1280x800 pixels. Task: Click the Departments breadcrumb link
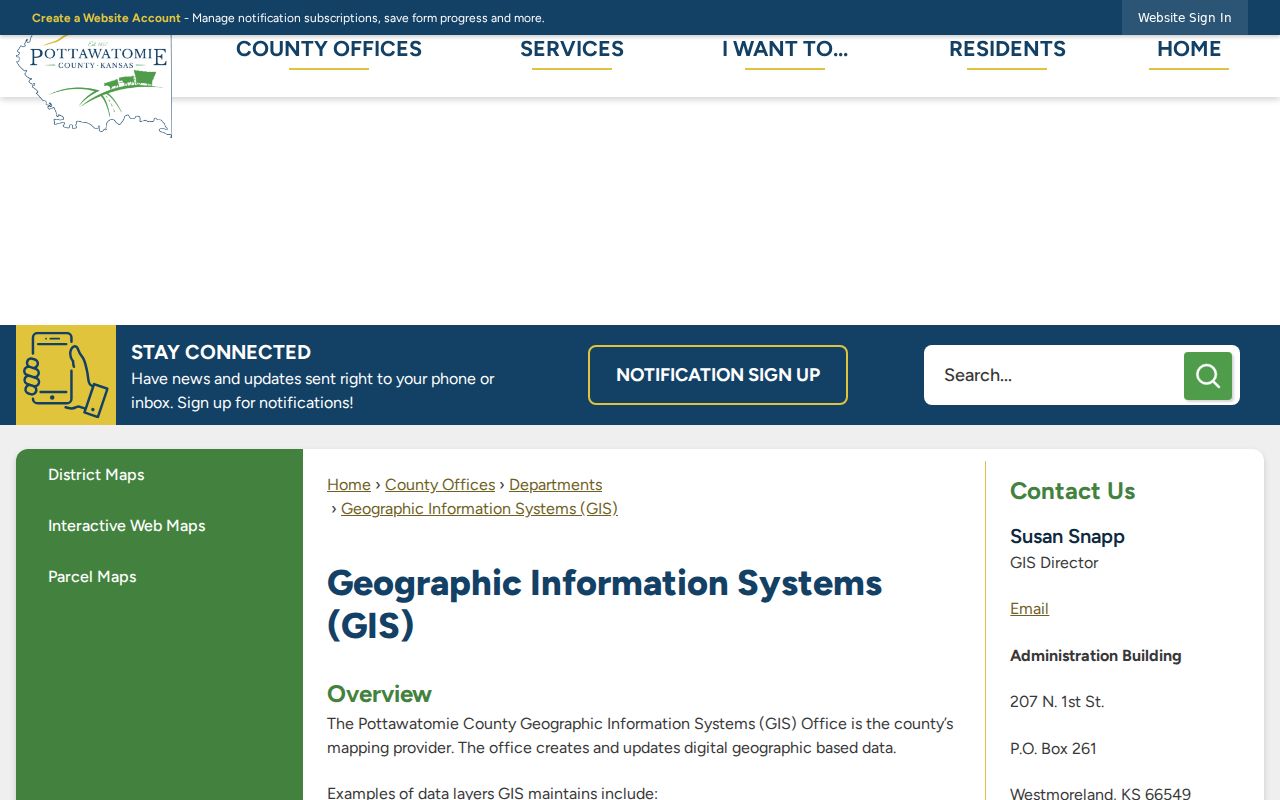pyautogui.click(x=555, y=485)
